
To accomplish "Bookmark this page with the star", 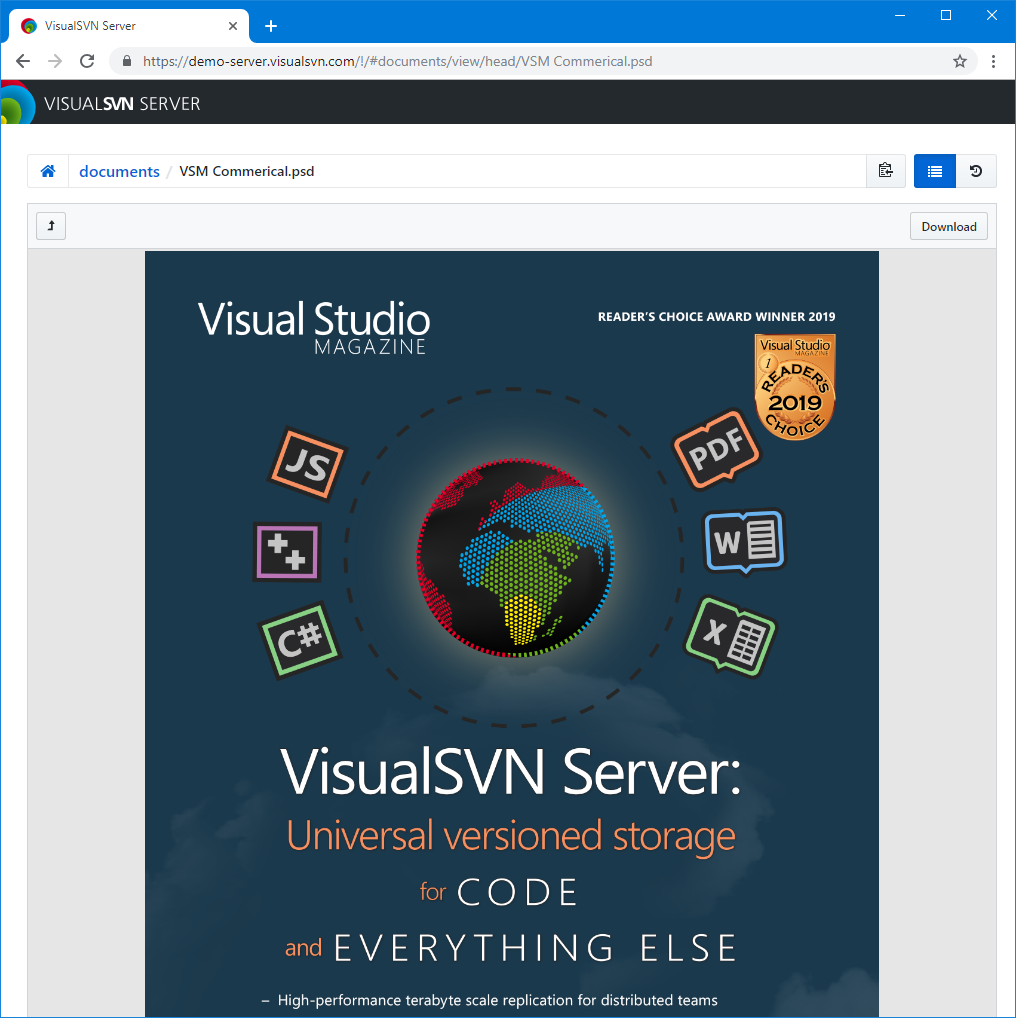I will point(960,61).
